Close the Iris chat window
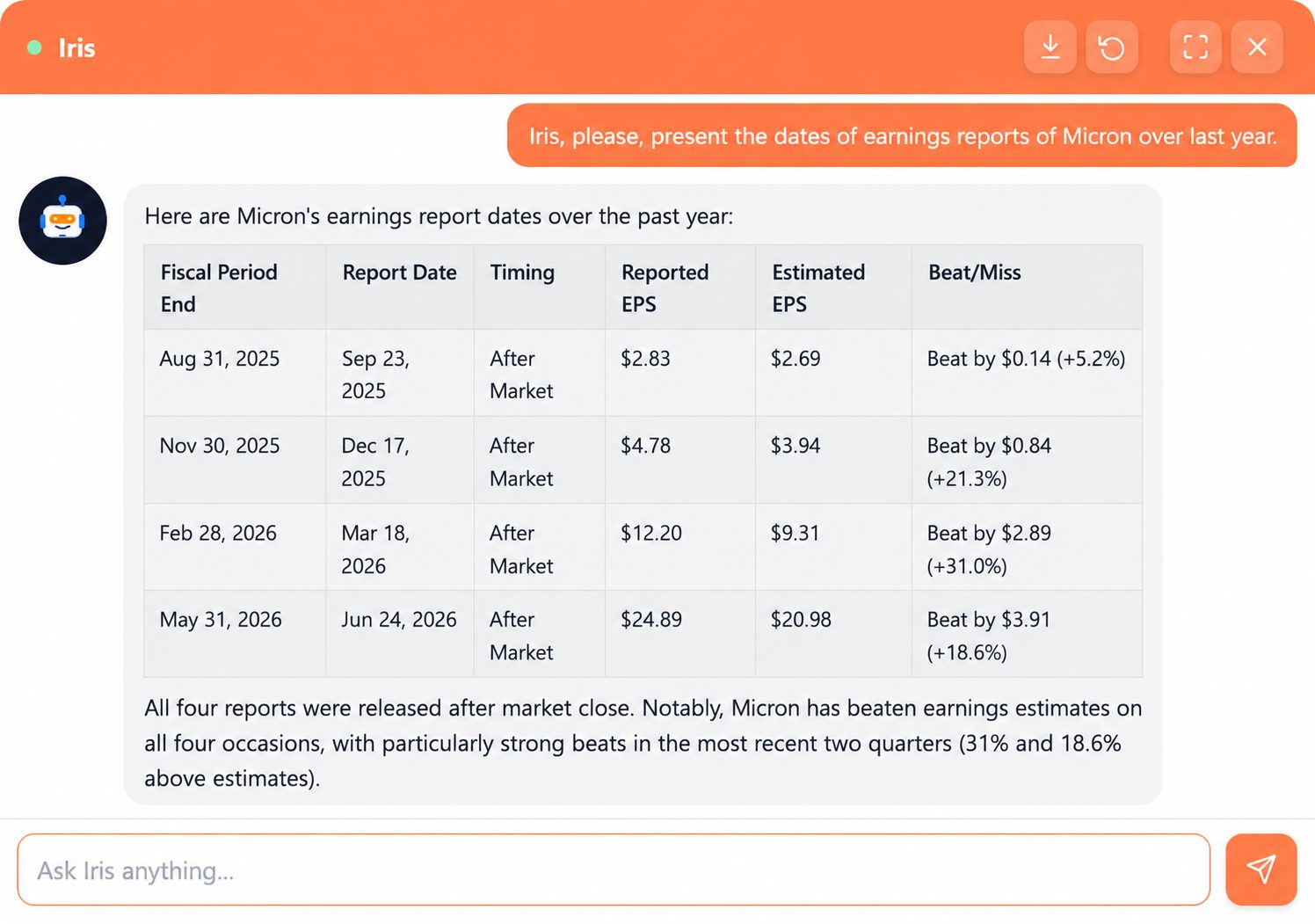This screenshot has width=1315, height=924. pos(1257,47)
